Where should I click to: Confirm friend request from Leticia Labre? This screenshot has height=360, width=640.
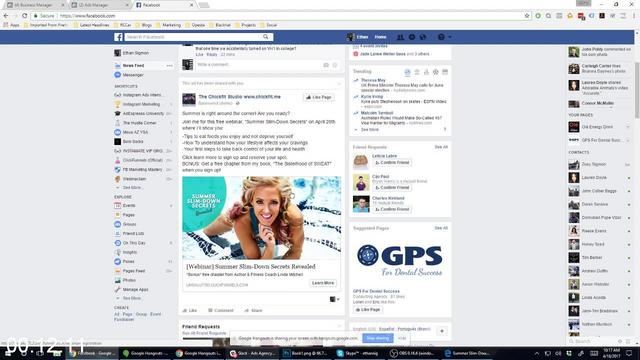(x=392, y=163)
